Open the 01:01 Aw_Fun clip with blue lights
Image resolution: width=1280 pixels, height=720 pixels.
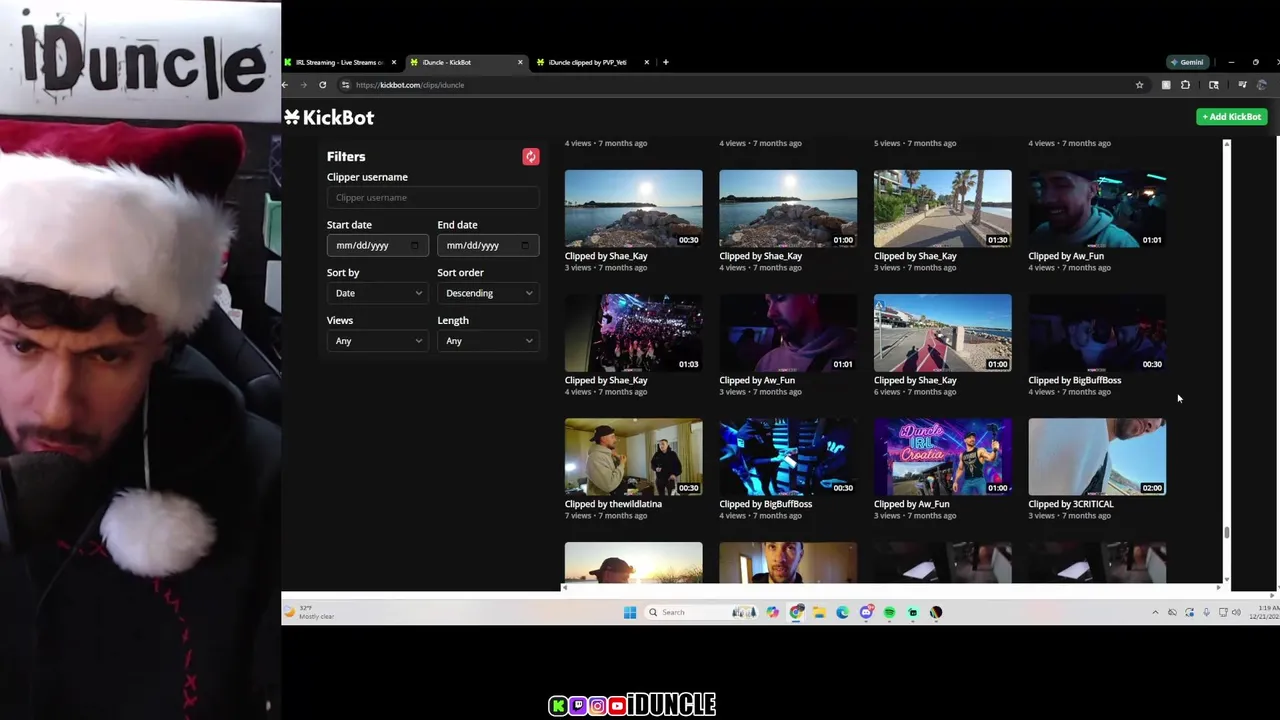point(1097,208)
